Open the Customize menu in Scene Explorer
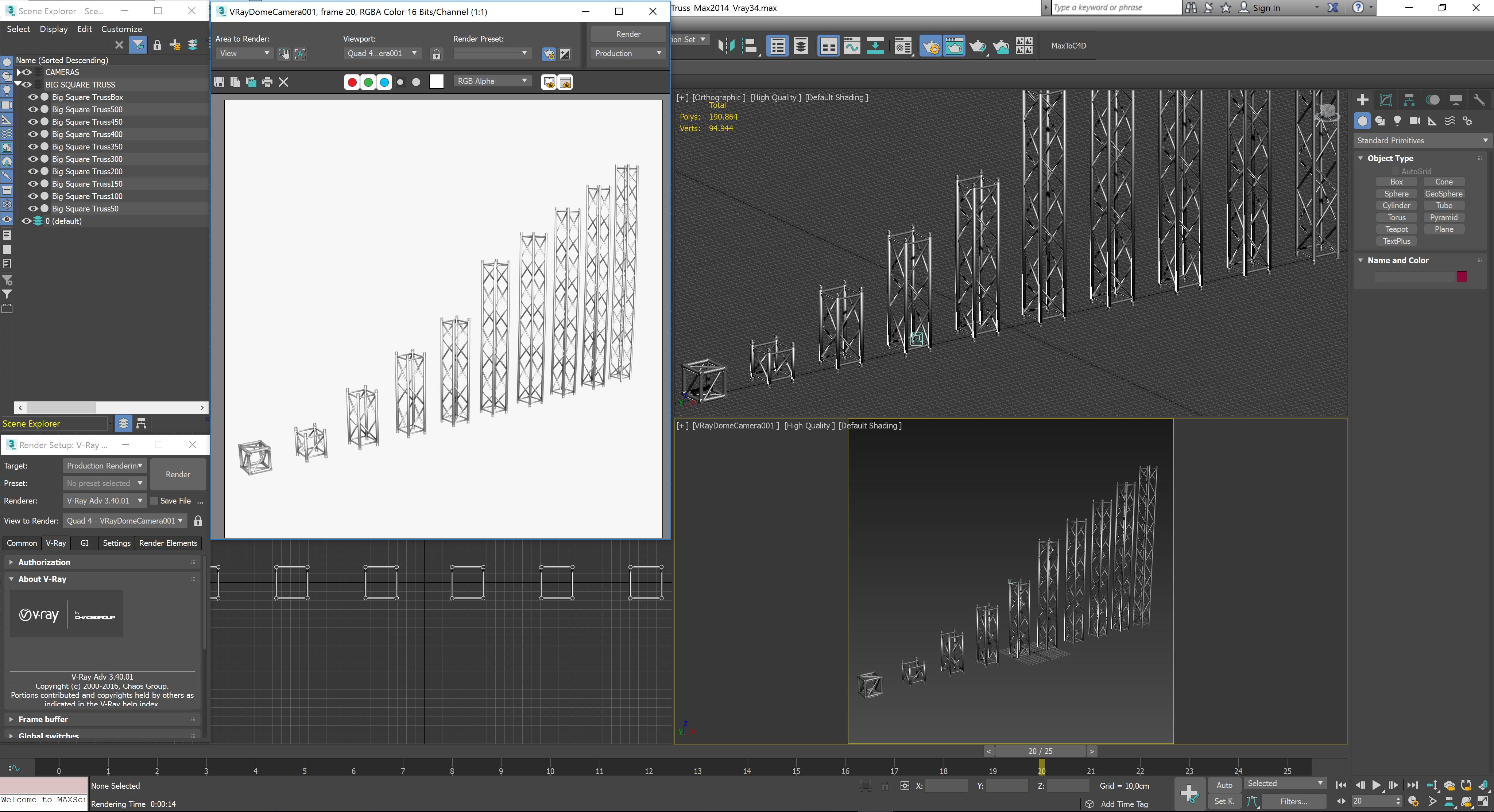This screenshot has width=1494, height=812. [121, 29]
